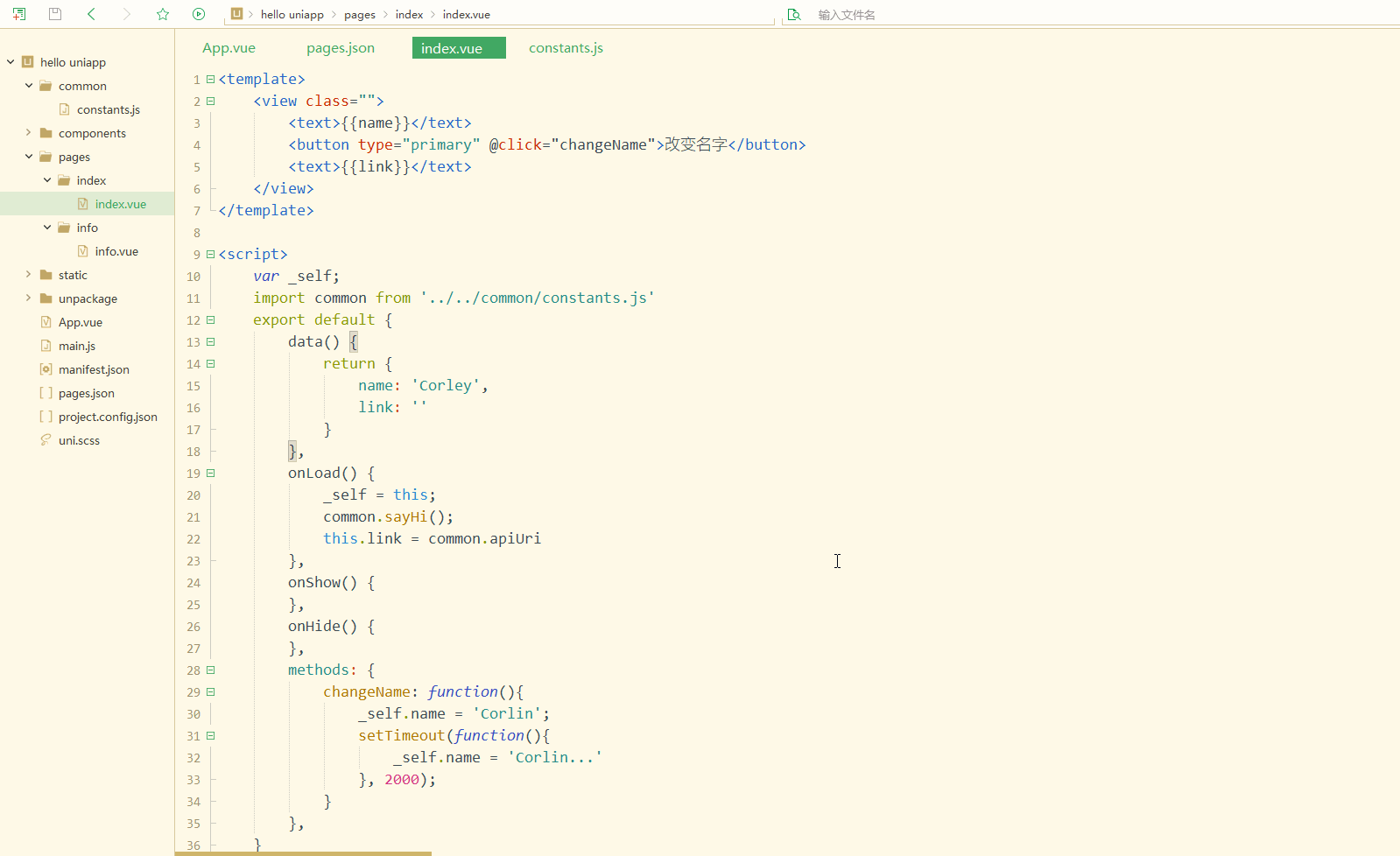The width and height of the screenshot is (1400, 856).
Task: Click the components folder icon
Action: [x=46, y=133]
